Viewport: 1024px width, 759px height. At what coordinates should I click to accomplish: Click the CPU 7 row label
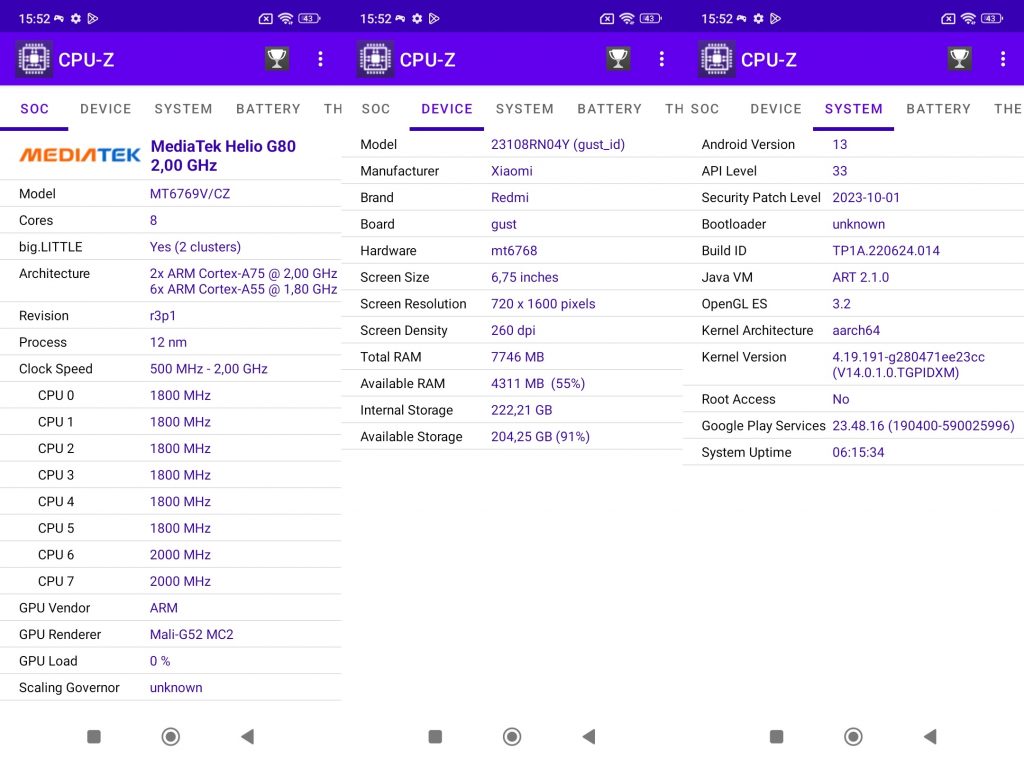click(x=56, y=581)
